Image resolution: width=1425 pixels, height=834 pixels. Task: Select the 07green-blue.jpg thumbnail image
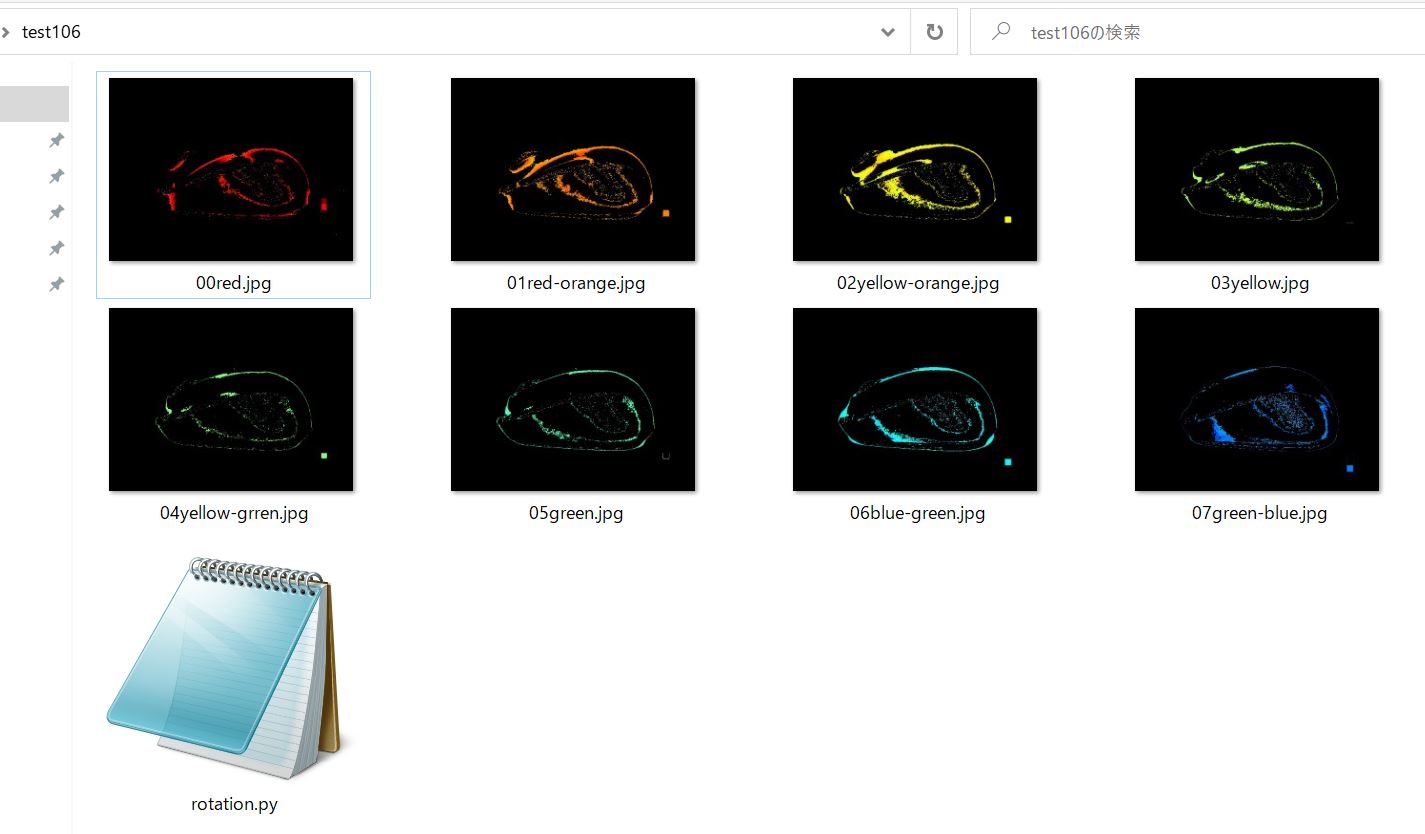pos(1257,399)
